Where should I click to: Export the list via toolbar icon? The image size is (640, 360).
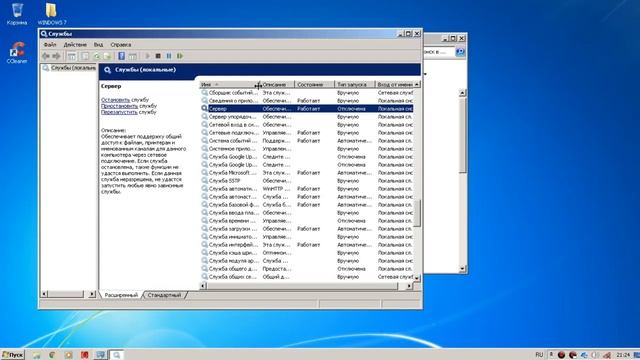pyautogui.click(x=107, y=56)
